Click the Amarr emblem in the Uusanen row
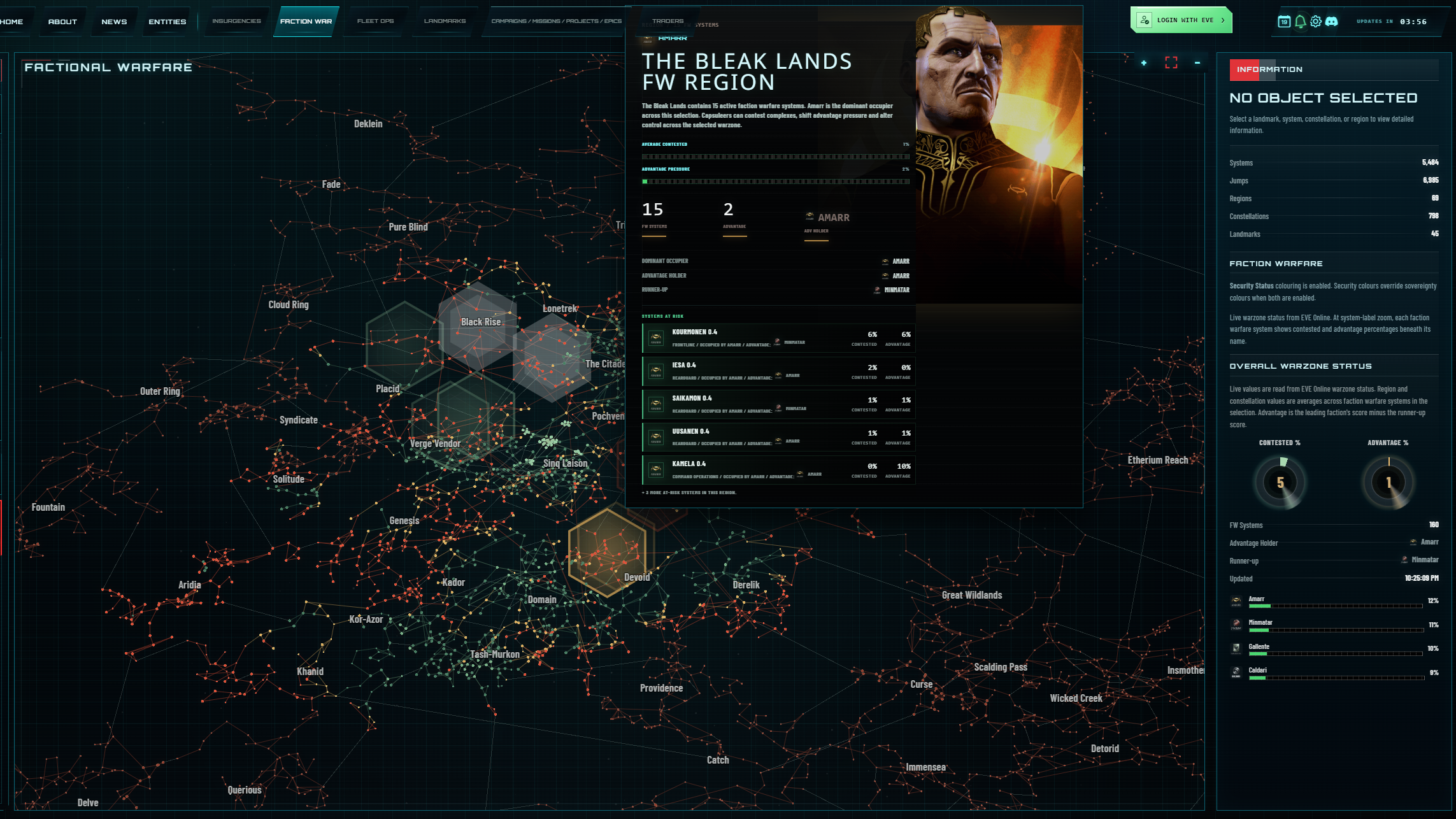The height and width of the screenshot is (819, 1456). [x=656, y=437]
